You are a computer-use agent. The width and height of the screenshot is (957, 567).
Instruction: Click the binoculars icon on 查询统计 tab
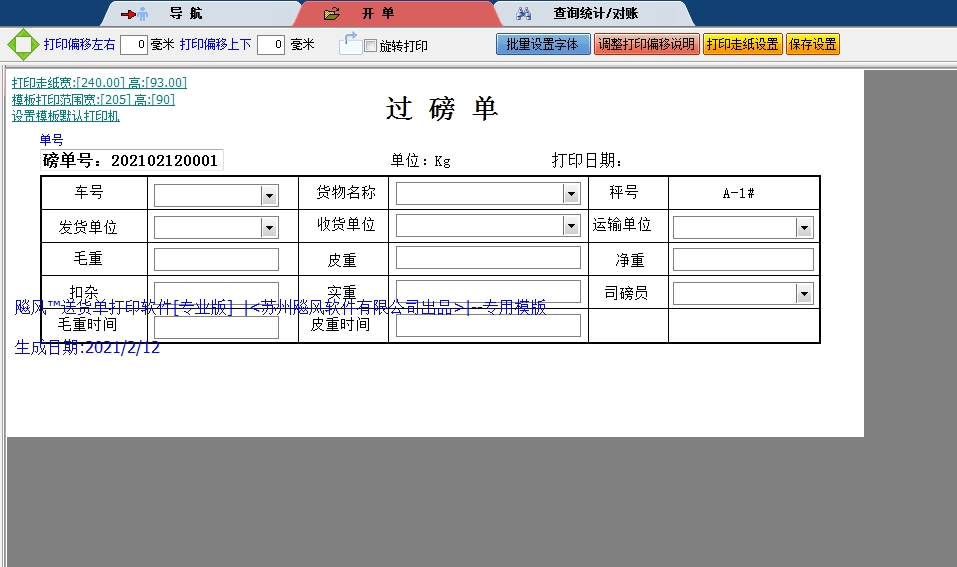pos(523,14)
